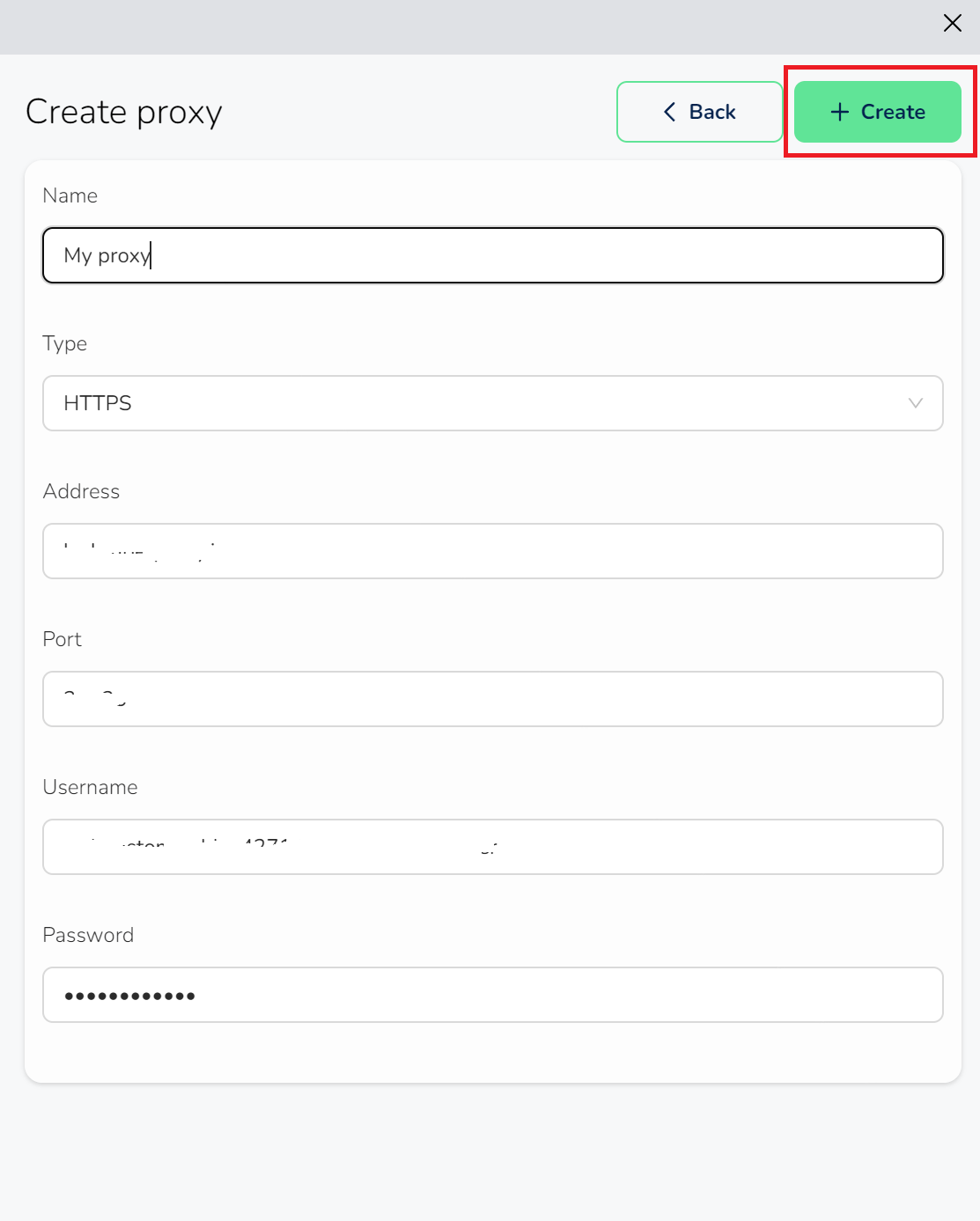Click the plus icon in Create
The width and height of the screenshot is (980, 1221).
pyautogui.click(x=840, y=112)
